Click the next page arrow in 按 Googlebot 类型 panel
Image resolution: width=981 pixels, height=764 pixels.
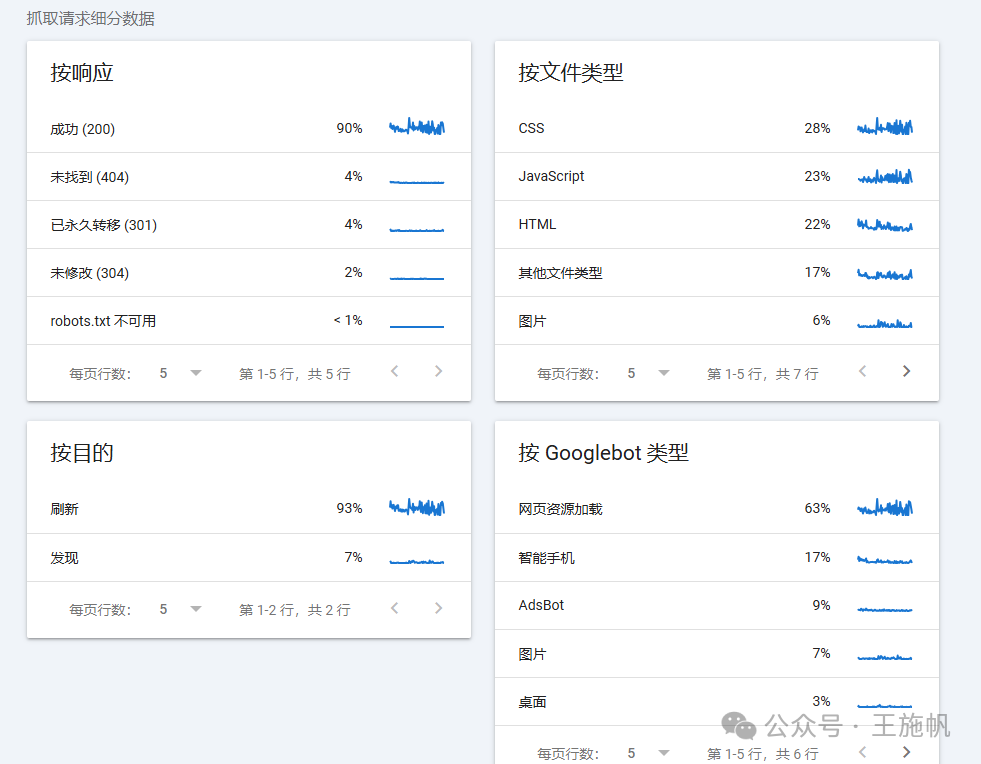906,751
